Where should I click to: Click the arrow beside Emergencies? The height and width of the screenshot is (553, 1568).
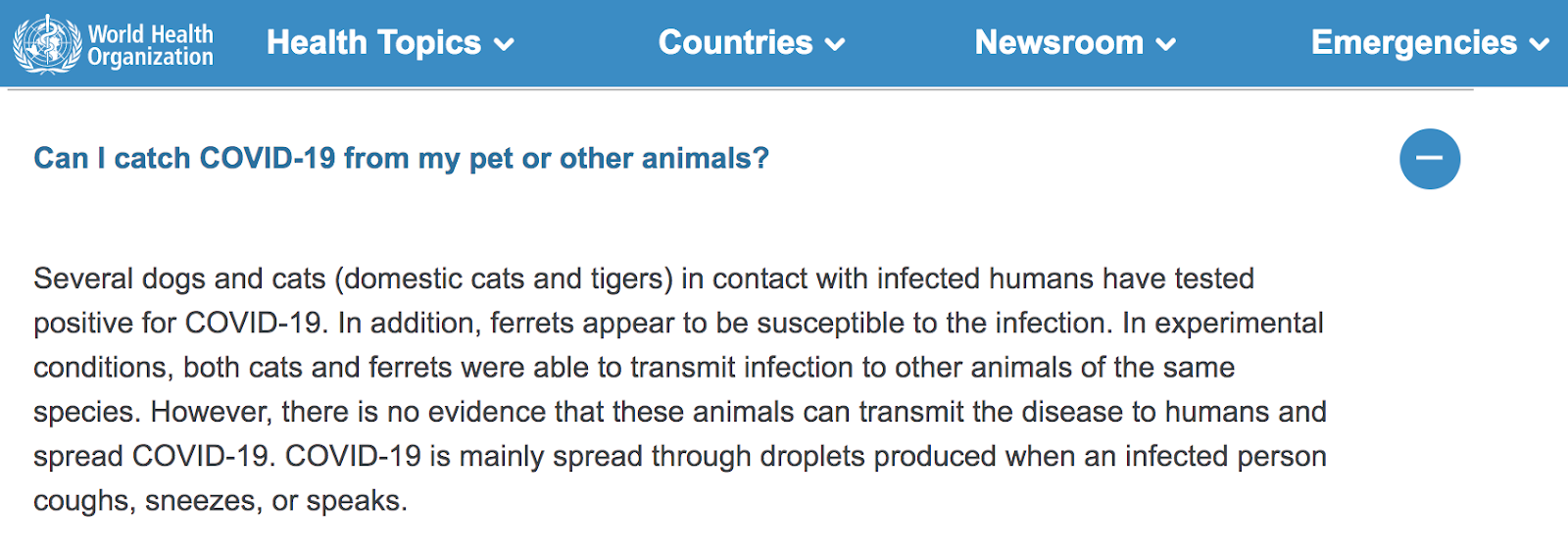coord(1540,44)
